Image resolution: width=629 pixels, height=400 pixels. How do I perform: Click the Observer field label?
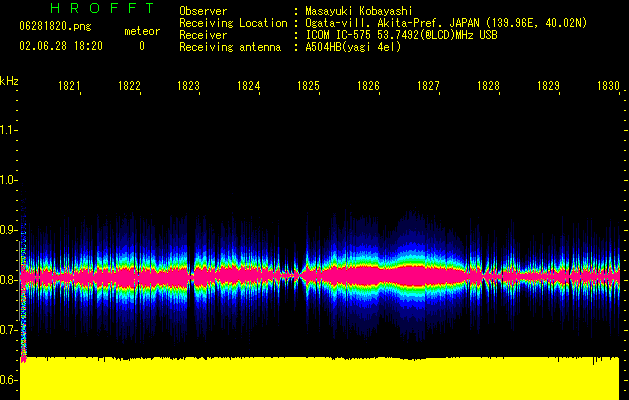coord(203,11)
